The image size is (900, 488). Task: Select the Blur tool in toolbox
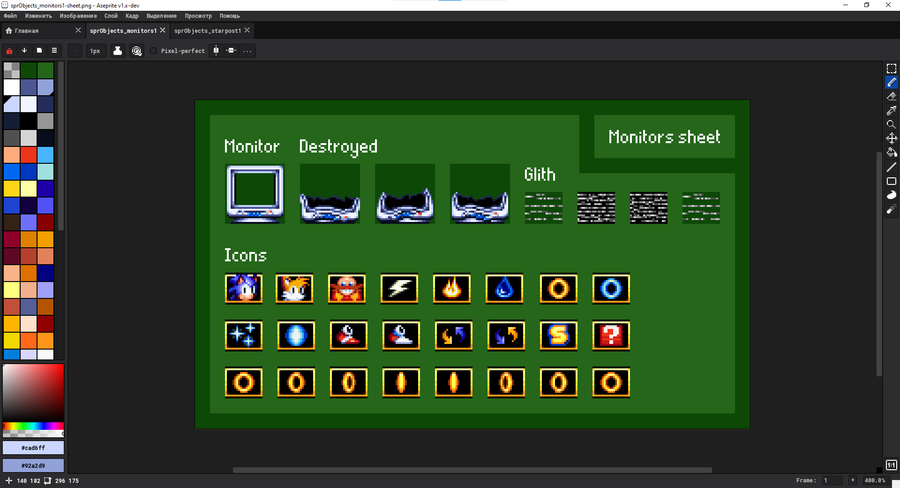(x=891, y=210)
